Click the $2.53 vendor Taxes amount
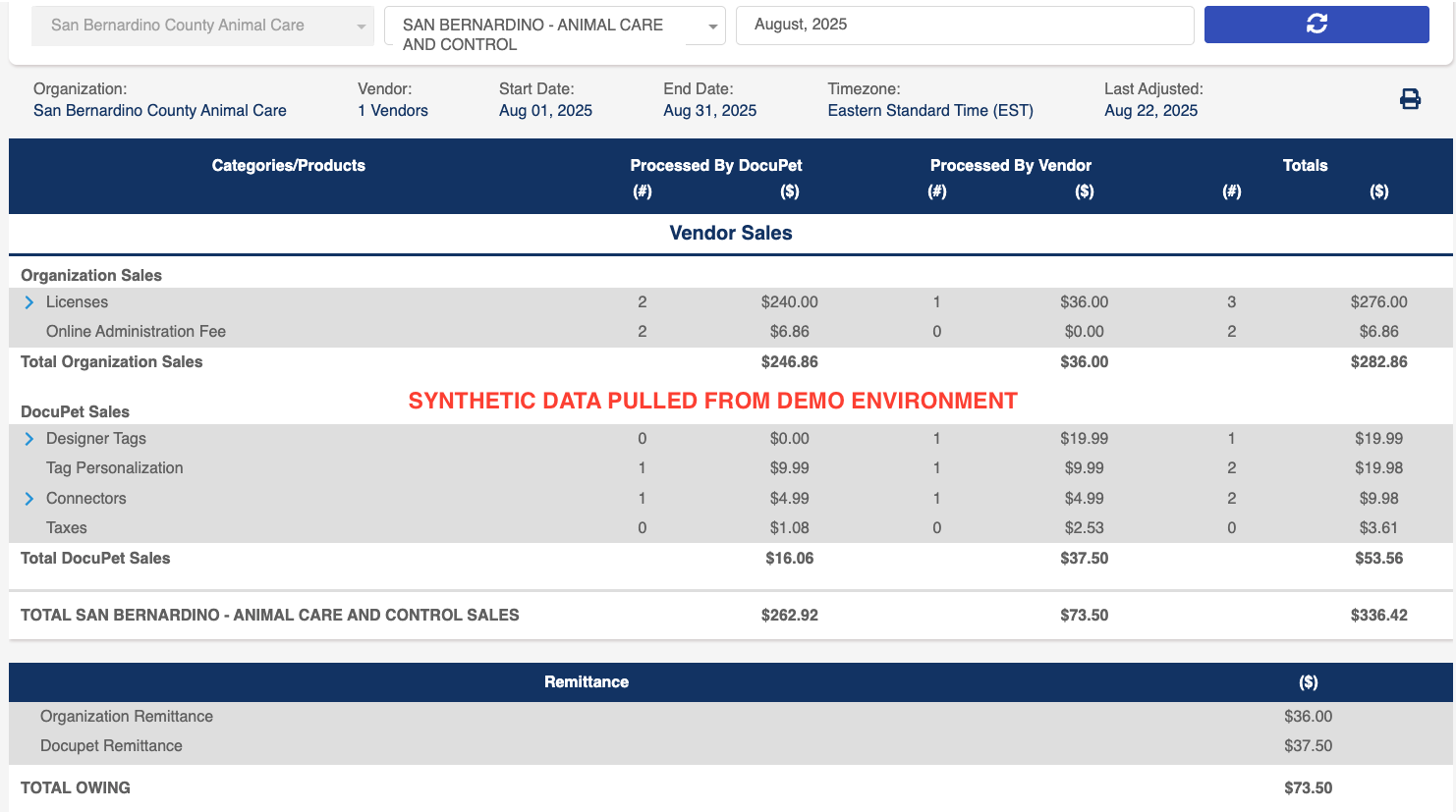Image resolution: width=1456 pixels, height=812 pixels. pos(1085,528)
